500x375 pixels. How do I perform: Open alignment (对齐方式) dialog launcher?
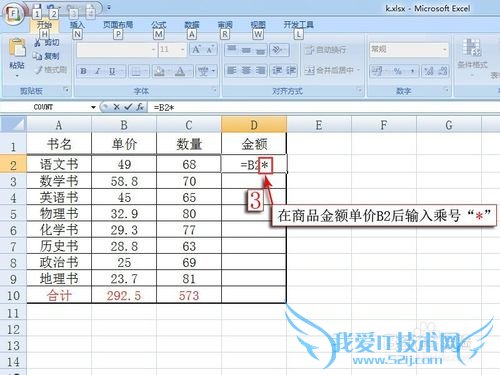click(359, 90)
